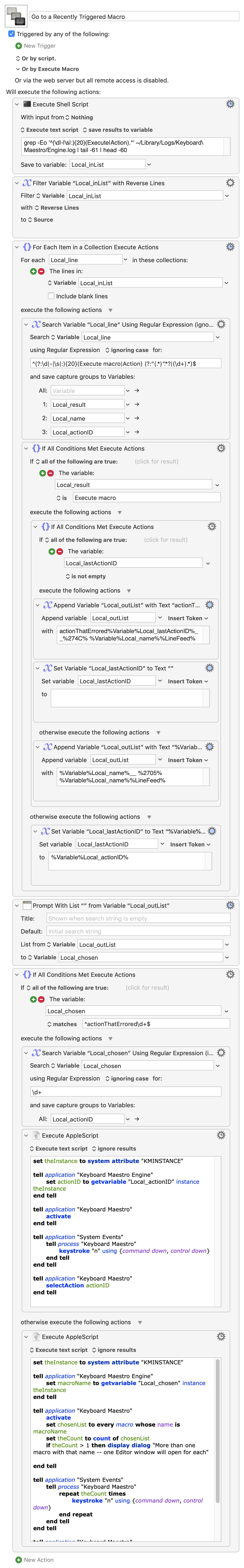Click the prompt Title field
The width and height of the screenshot is (244, 1568).
point(138,918)
